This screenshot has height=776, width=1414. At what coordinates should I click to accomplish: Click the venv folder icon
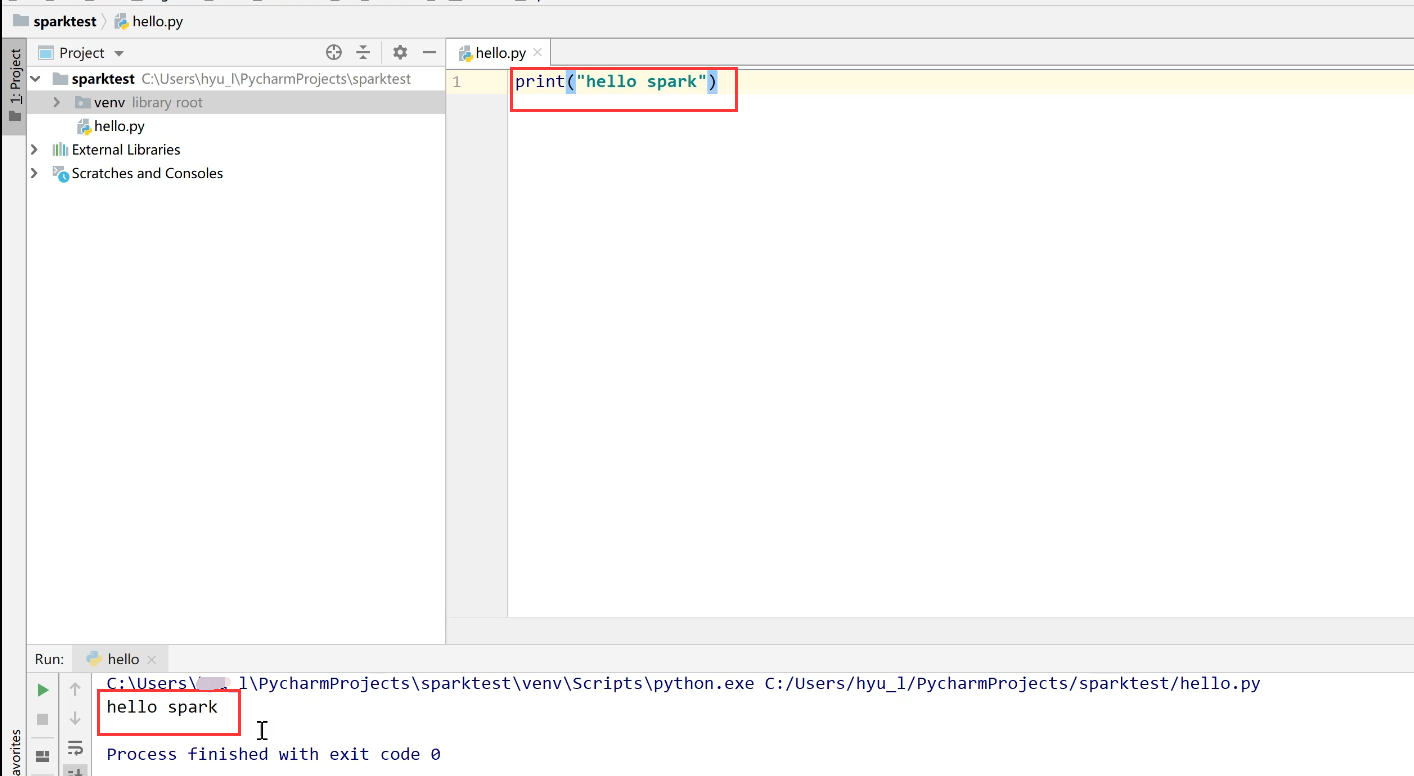[x=83, y=103]
